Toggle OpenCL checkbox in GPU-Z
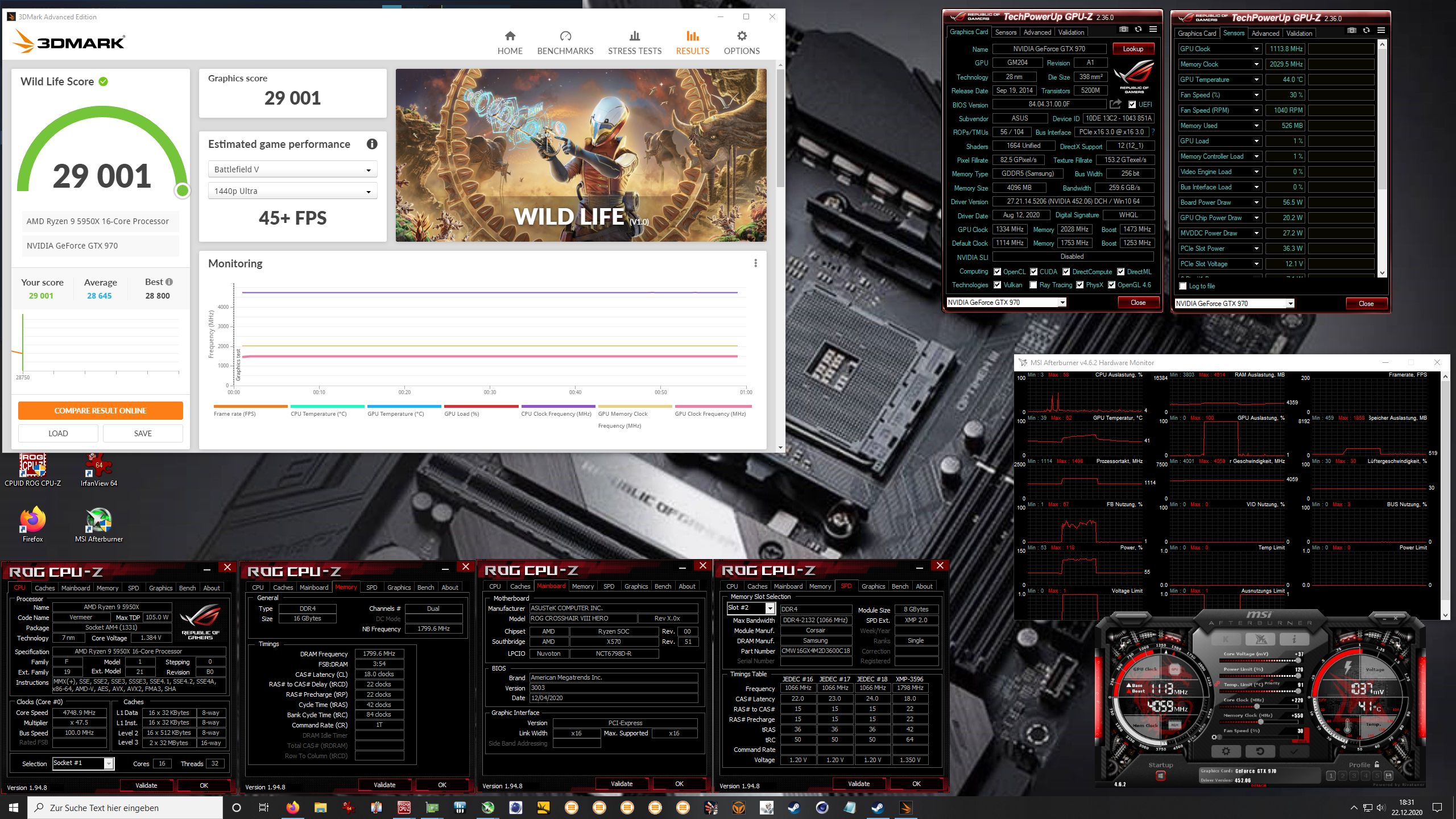The width and height of the screenshot is (1456, 819). coord(997,272)
